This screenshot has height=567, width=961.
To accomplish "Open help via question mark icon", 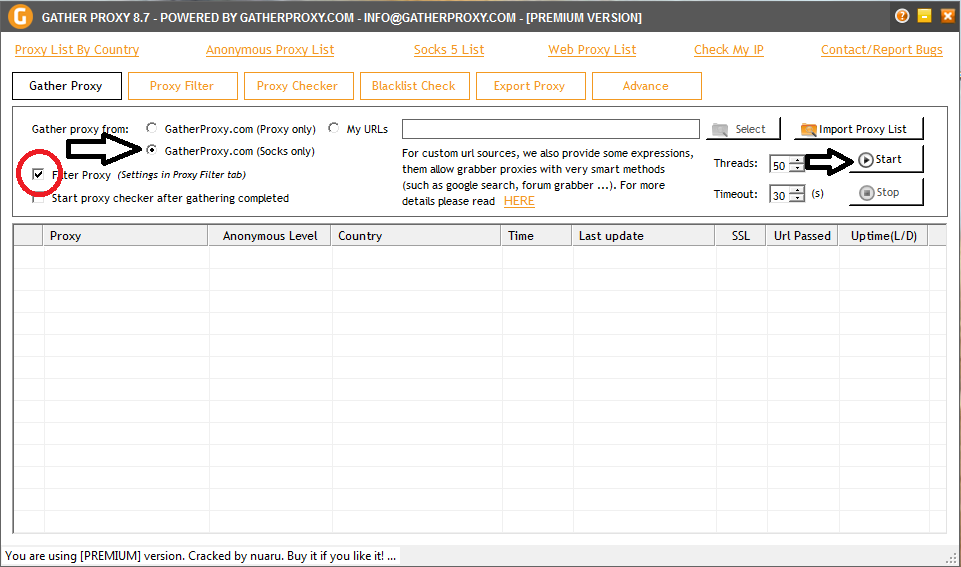I will [x=902, y=16].
